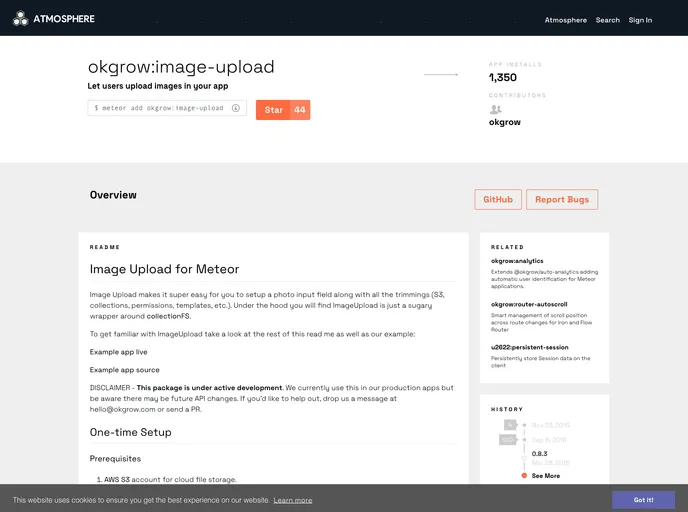Open the Example app source link
This screenshot has width=688, height=512.
(125, 370)
